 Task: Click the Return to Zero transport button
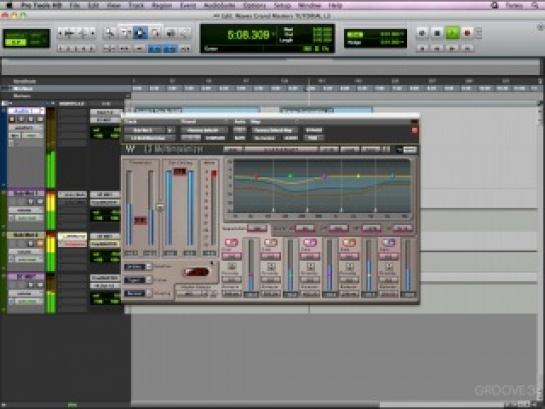422,48
